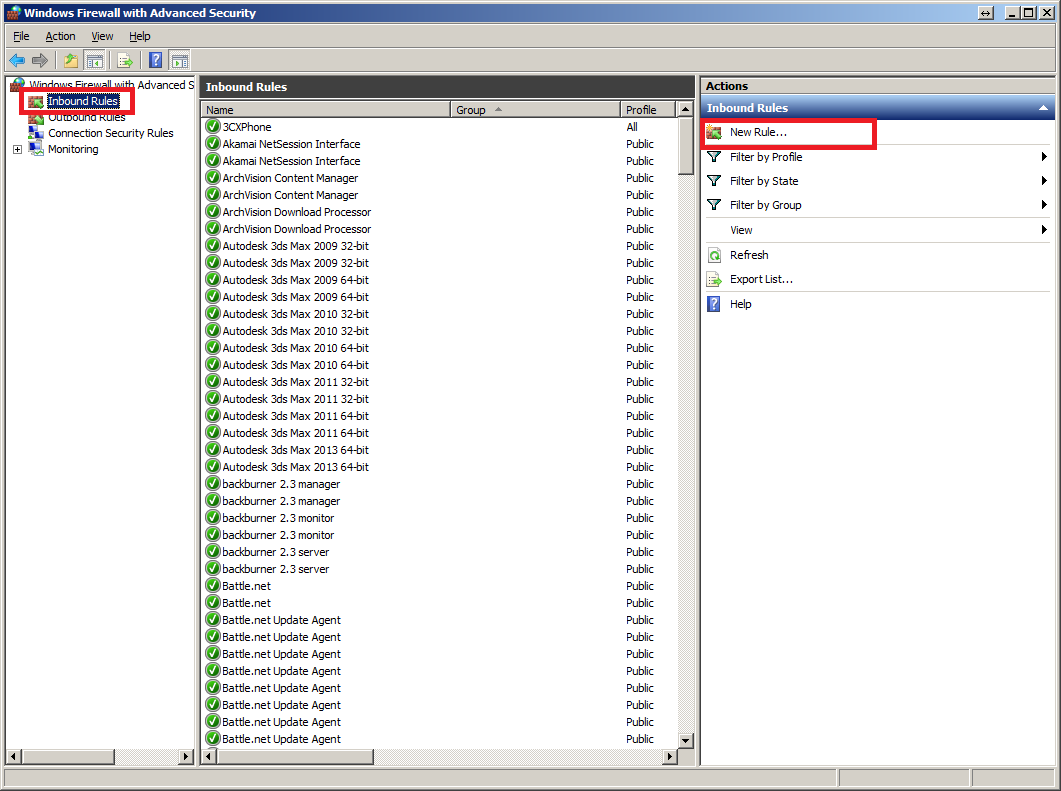The image size is (1061, 791).
Task: Sort rules by the Group column header
Action: [x=535, y=110]
